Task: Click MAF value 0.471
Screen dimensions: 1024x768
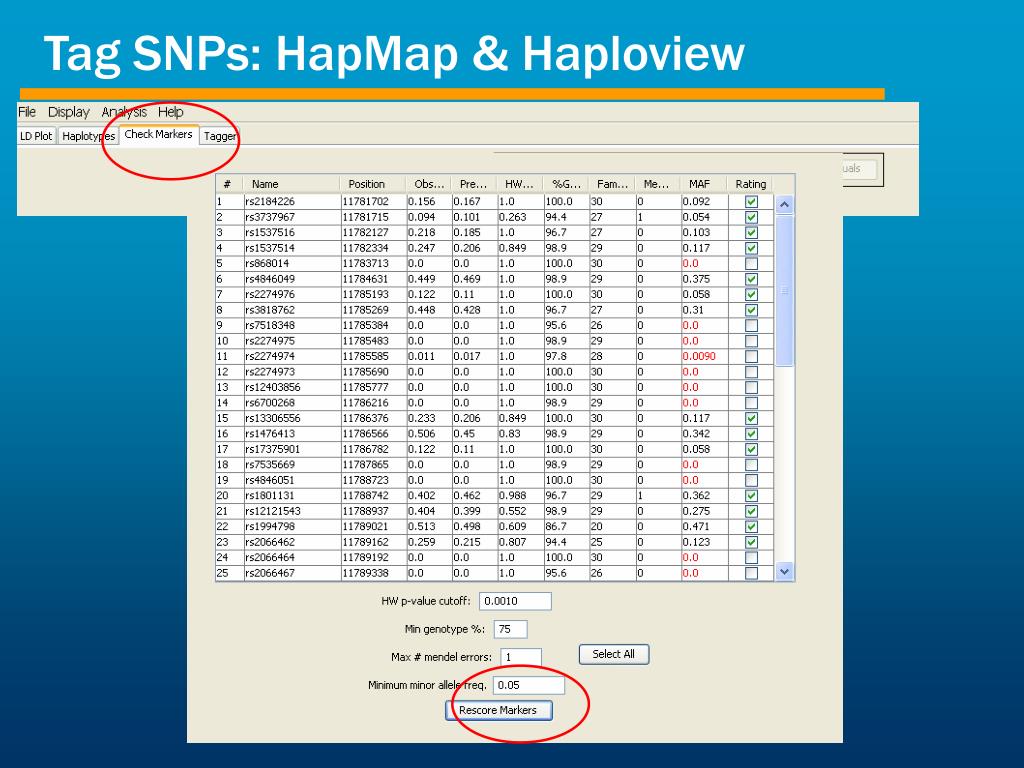Action: 696,526
